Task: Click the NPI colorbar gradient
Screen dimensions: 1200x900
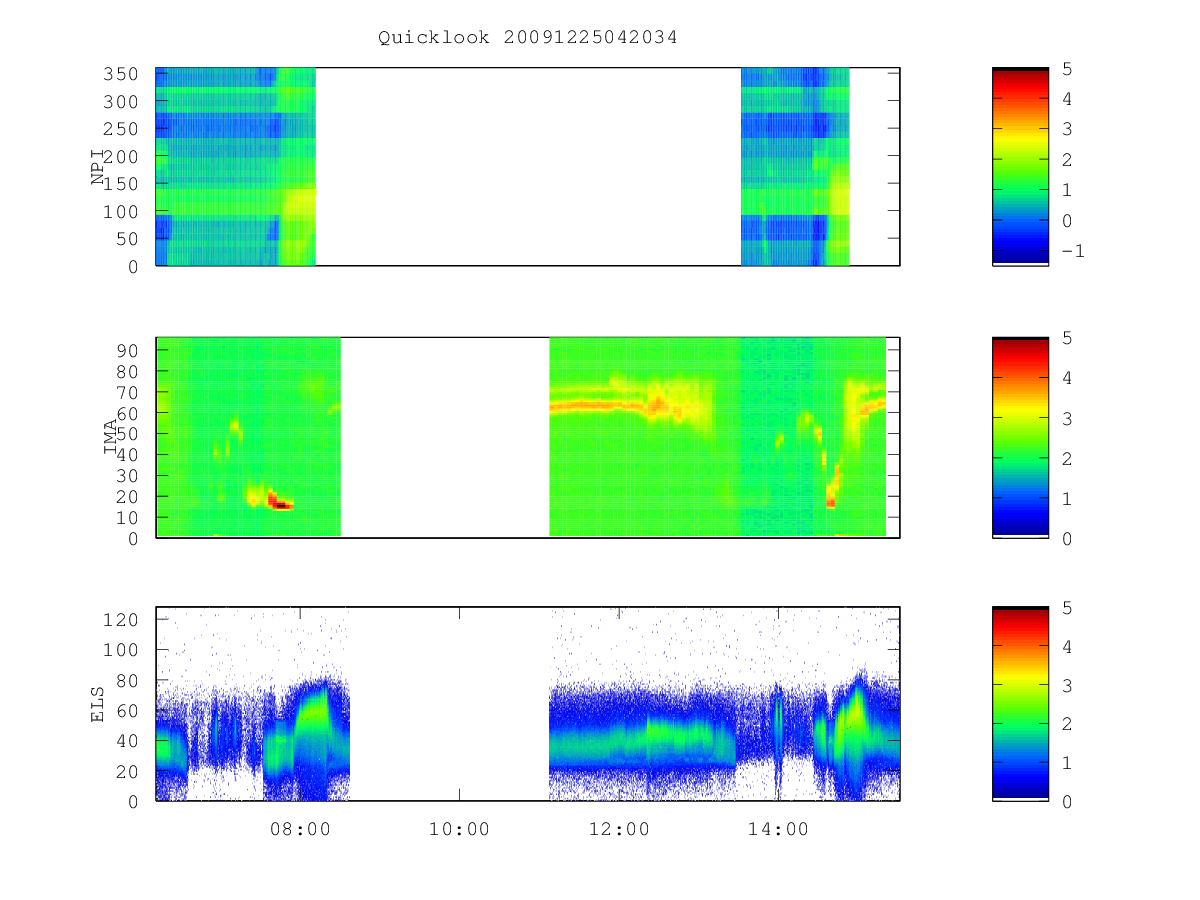Action: [1020, 166]
